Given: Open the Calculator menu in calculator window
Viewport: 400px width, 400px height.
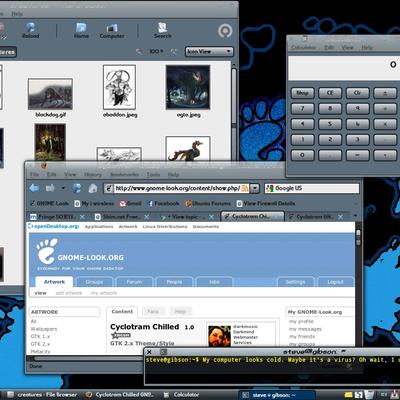Looking at the screenshot, I should click(303, 48).
